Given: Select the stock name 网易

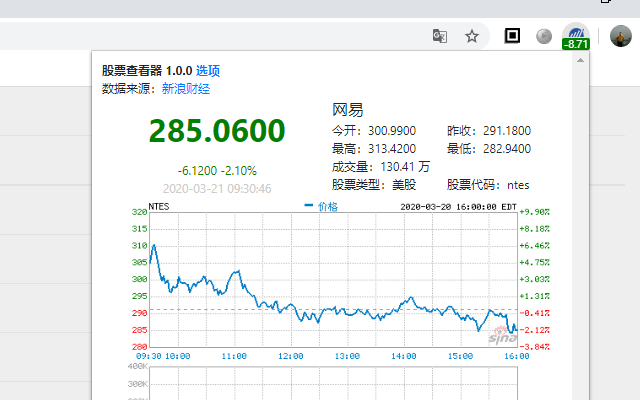Looking at the screenshot, I should (x=347, y=110).
